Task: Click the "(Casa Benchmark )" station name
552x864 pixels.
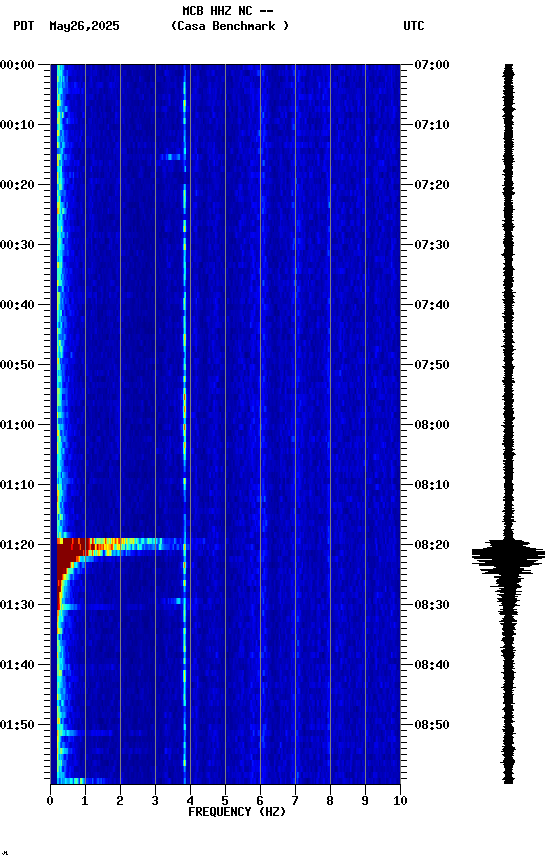Action: coord(230,26)
